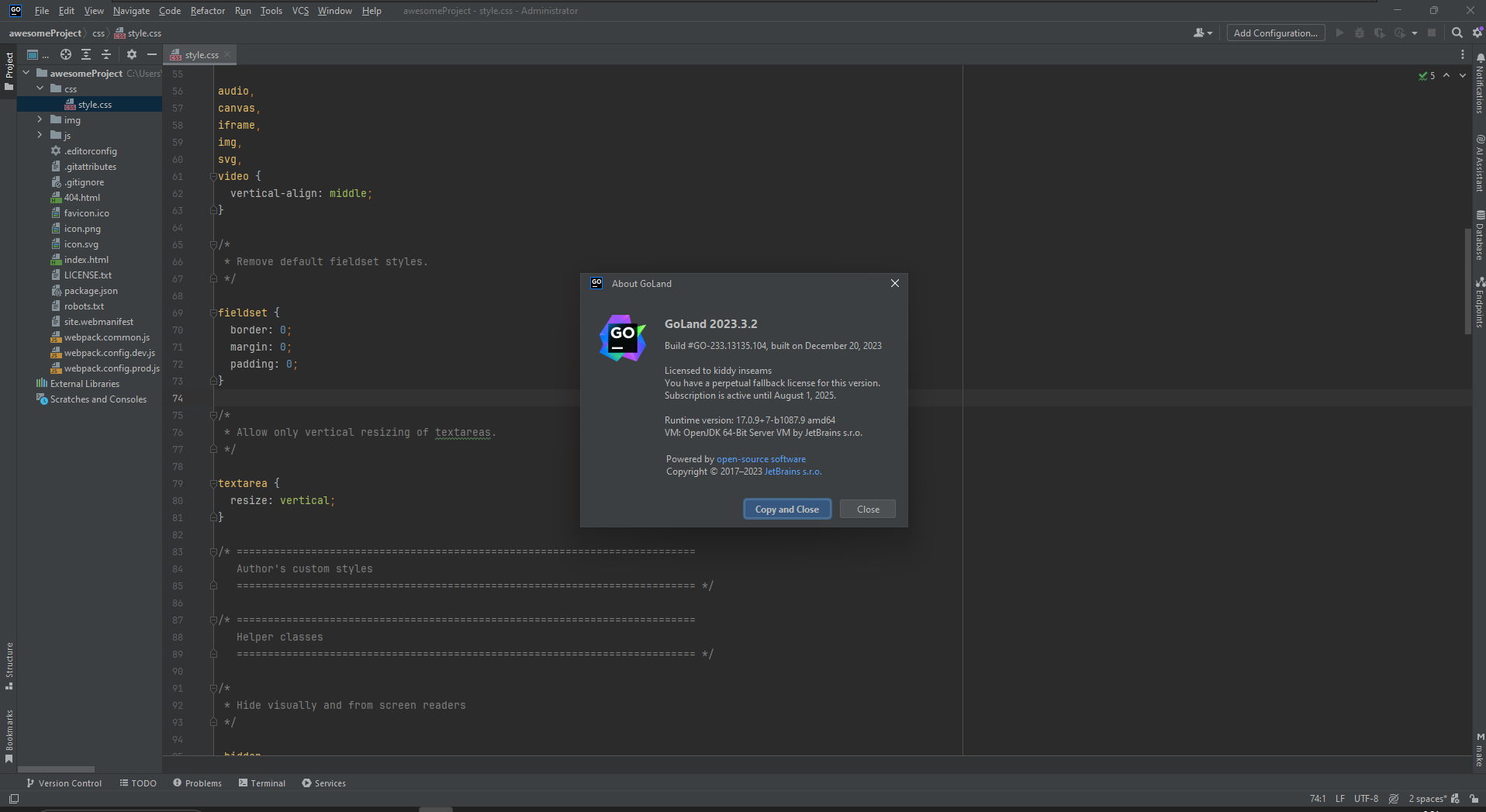The height and width of the screenshot is (812, 1486).
Task: Click the editor's vertical scrollbar thumb
Action: (1467, 281)
